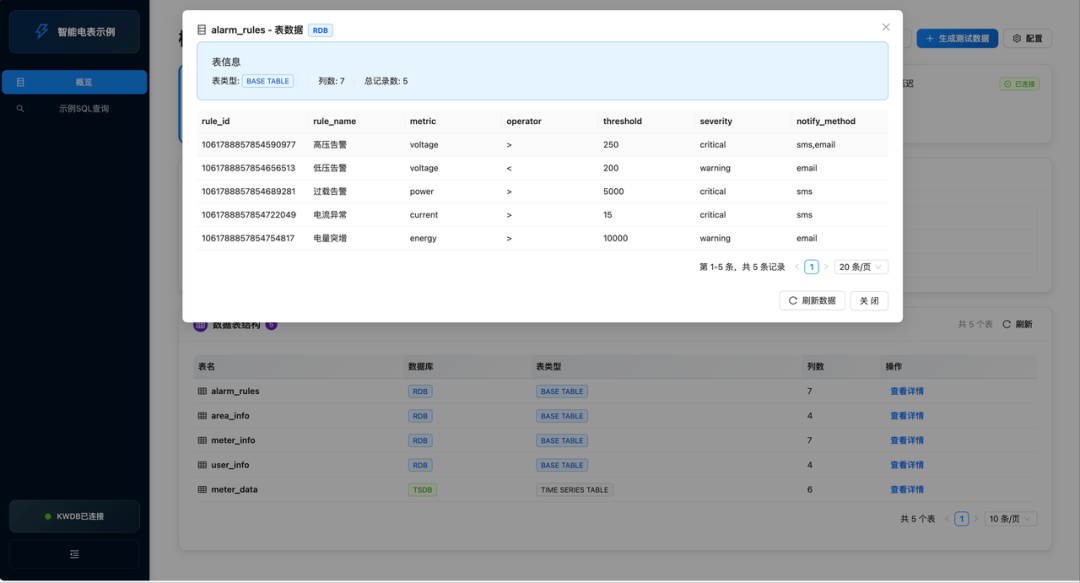Click page 1 in the dialog pagination
Screen dimensions: 1080x583
pos(811,266)
